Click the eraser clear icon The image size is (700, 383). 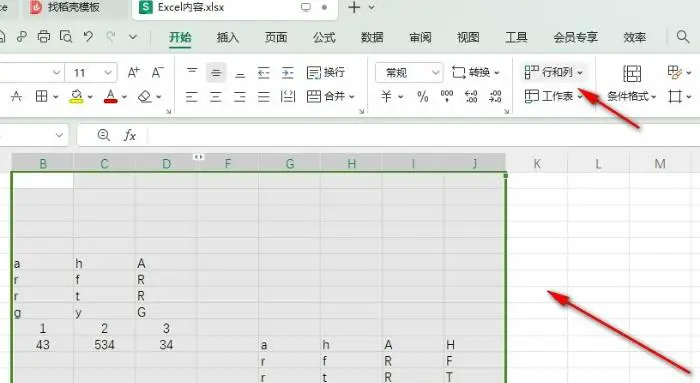coord(145,96)
